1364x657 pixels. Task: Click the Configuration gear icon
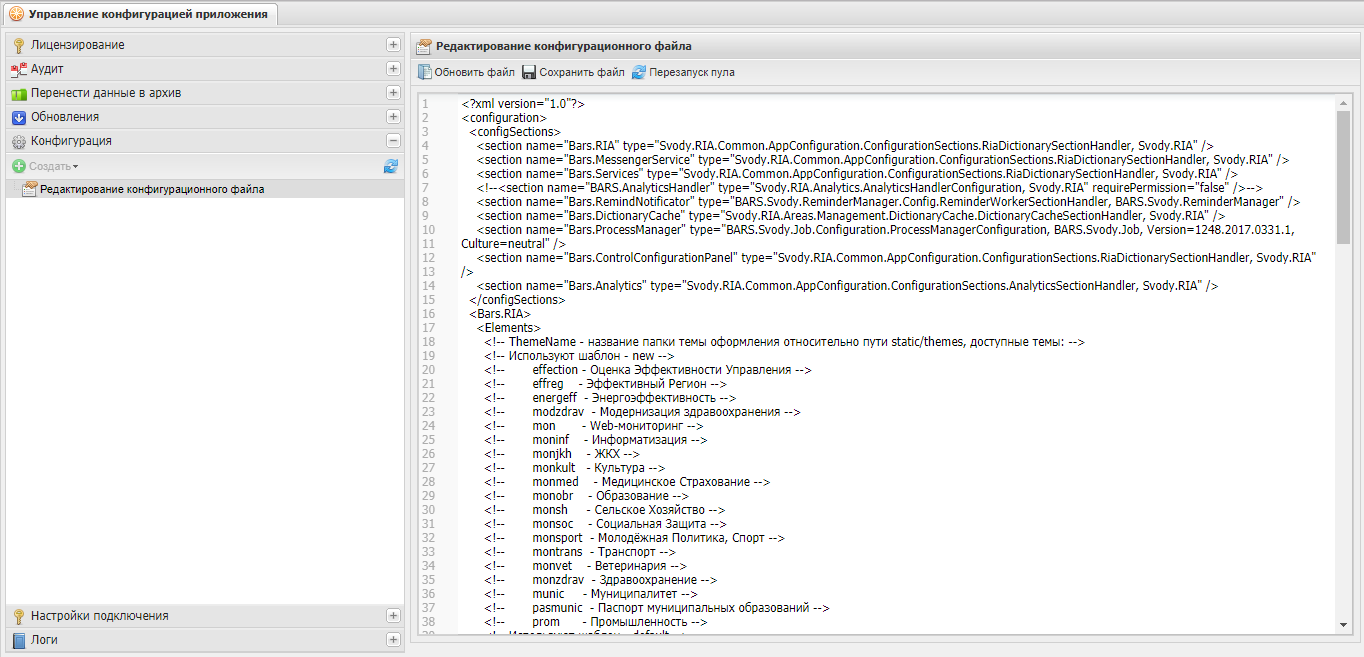18,141
